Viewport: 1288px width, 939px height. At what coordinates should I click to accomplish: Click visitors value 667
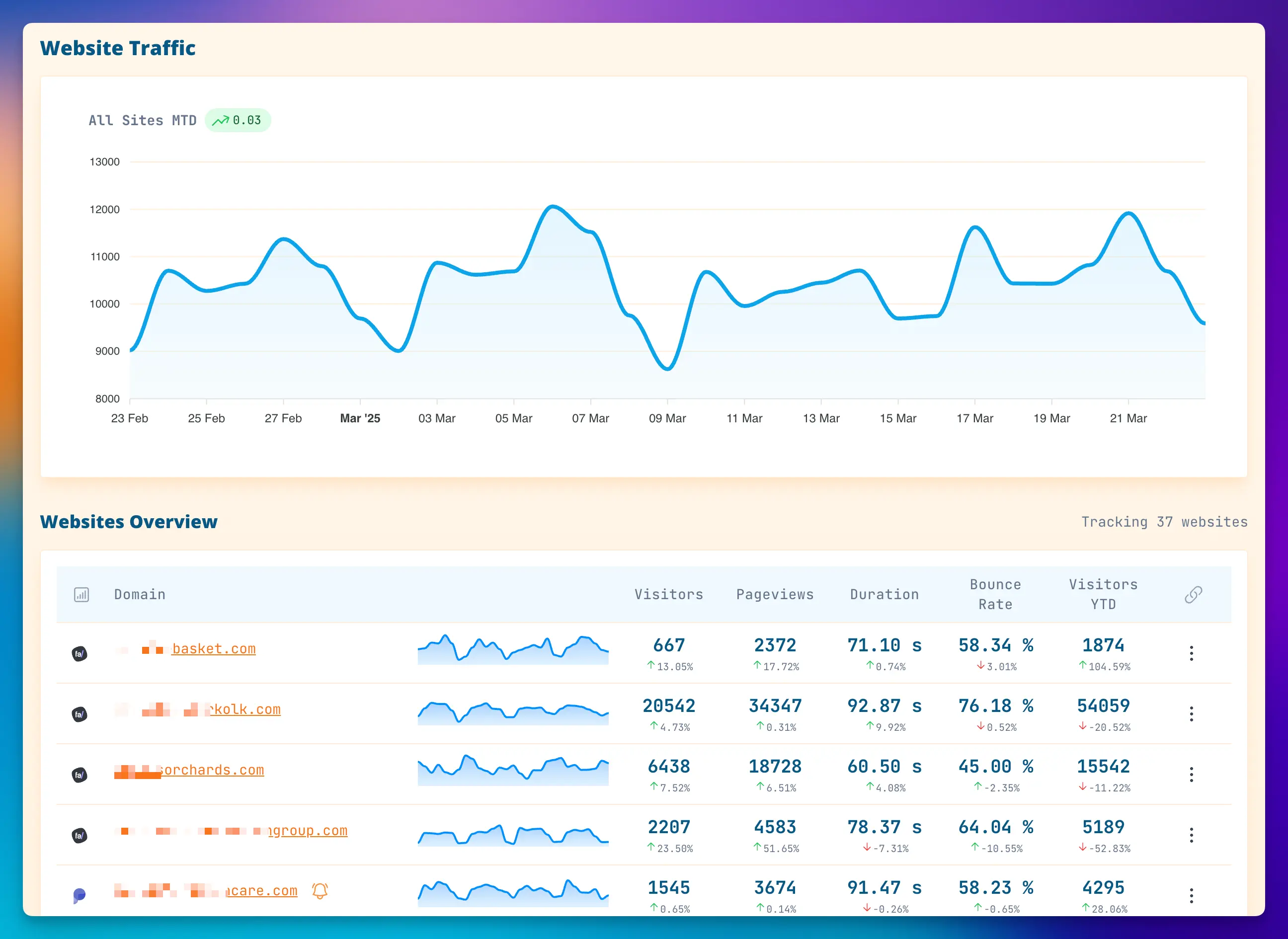point(669,645)
